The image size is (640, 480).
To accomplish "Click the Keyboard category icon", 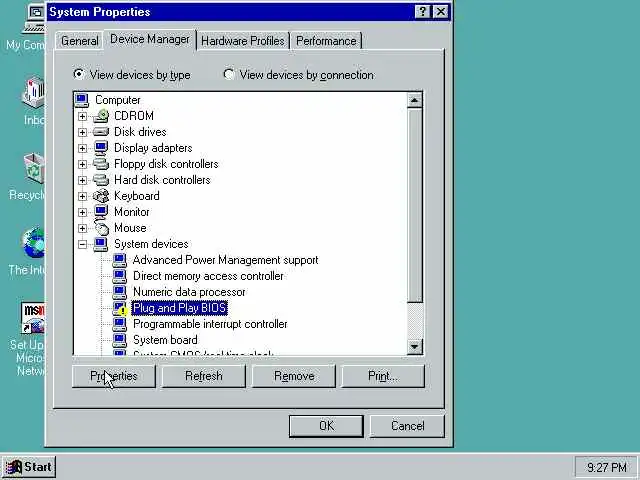I will point(101,196).
